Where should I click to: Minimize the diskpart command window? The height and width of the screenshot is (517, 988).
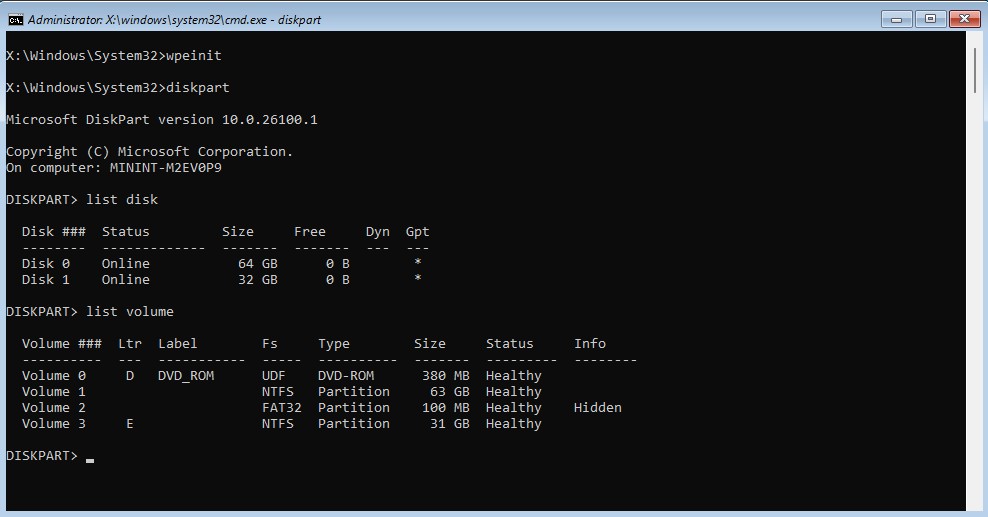coord(897,19)
